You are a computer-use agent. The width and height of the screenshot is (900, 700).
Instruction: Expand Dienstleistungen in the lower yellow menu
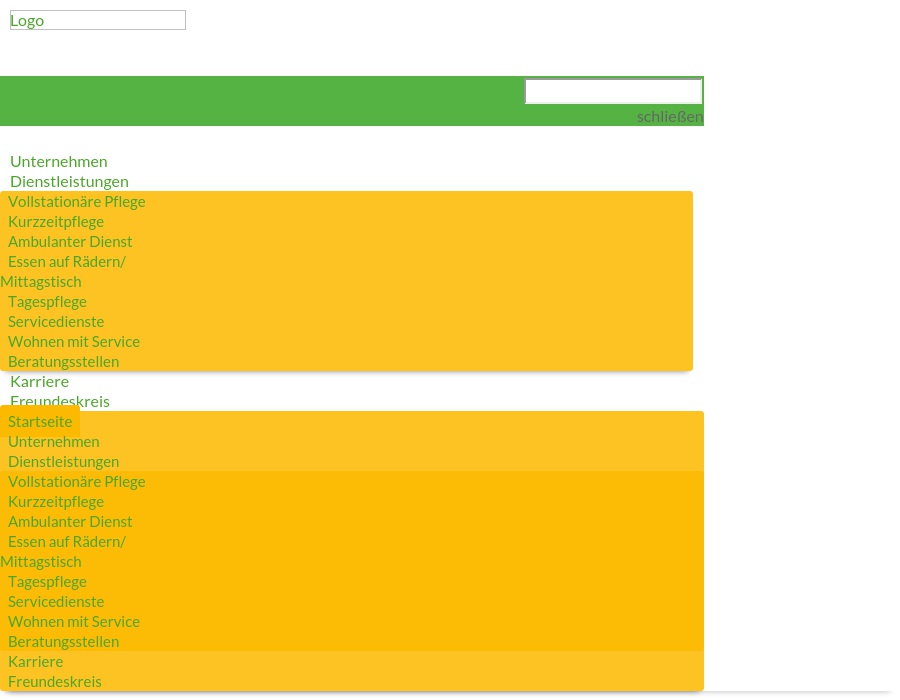63,461
